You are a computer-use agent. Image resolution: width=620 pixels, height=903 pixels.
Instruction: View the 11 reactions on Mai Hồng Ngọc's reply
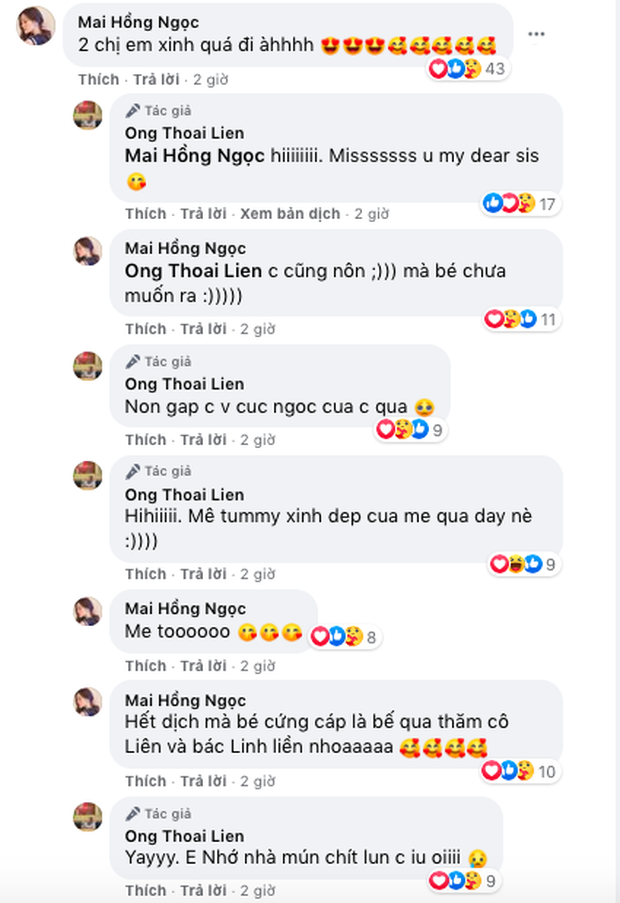pyautogui.click(x=522, y=318)
